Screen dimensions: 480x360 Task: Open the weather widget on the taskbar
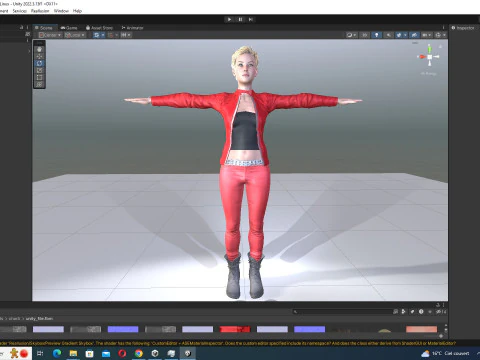[x=445, y=353]
